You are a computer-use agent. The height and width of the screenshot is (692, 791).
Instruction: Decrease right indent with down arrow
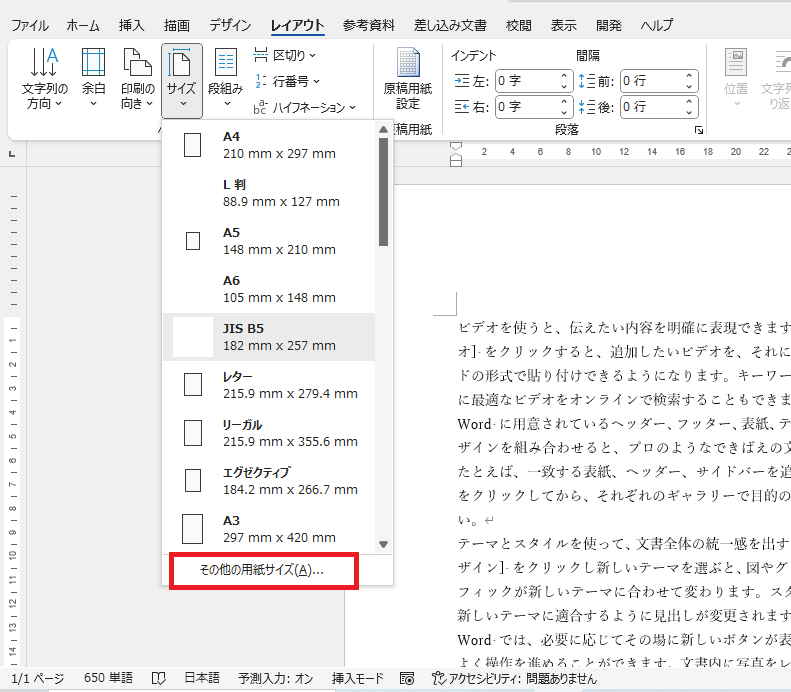point(564,112)
